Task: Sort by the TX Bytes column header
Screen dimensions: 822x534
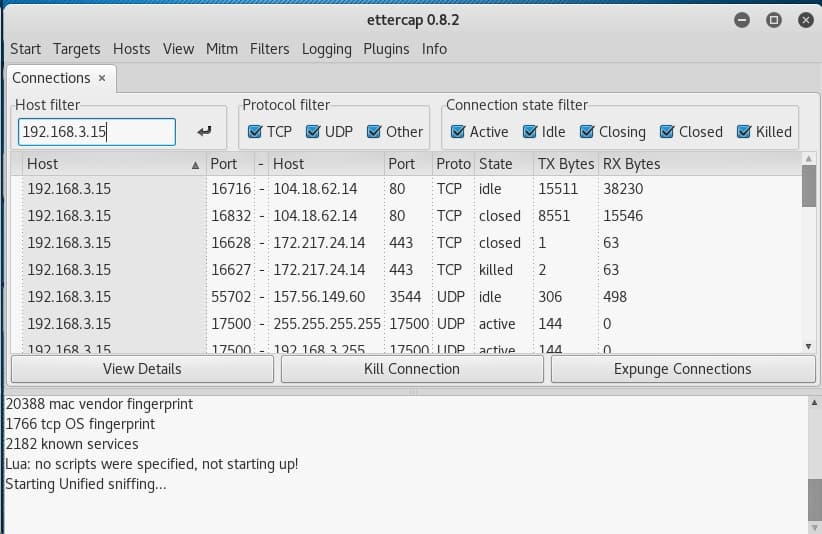Action: (x=565, y=164)
